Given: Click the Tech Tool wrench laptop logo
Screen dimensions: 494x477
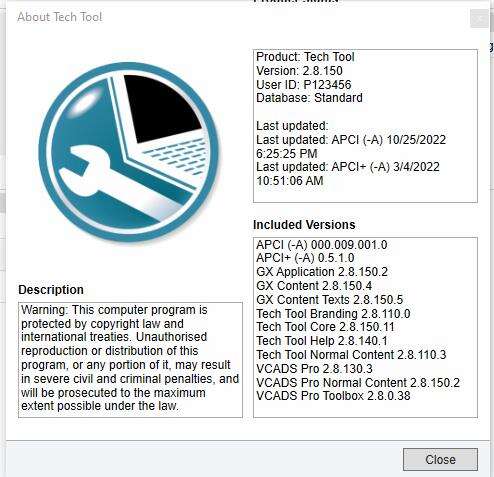Looking at the screenshot, I should point(129,152).
